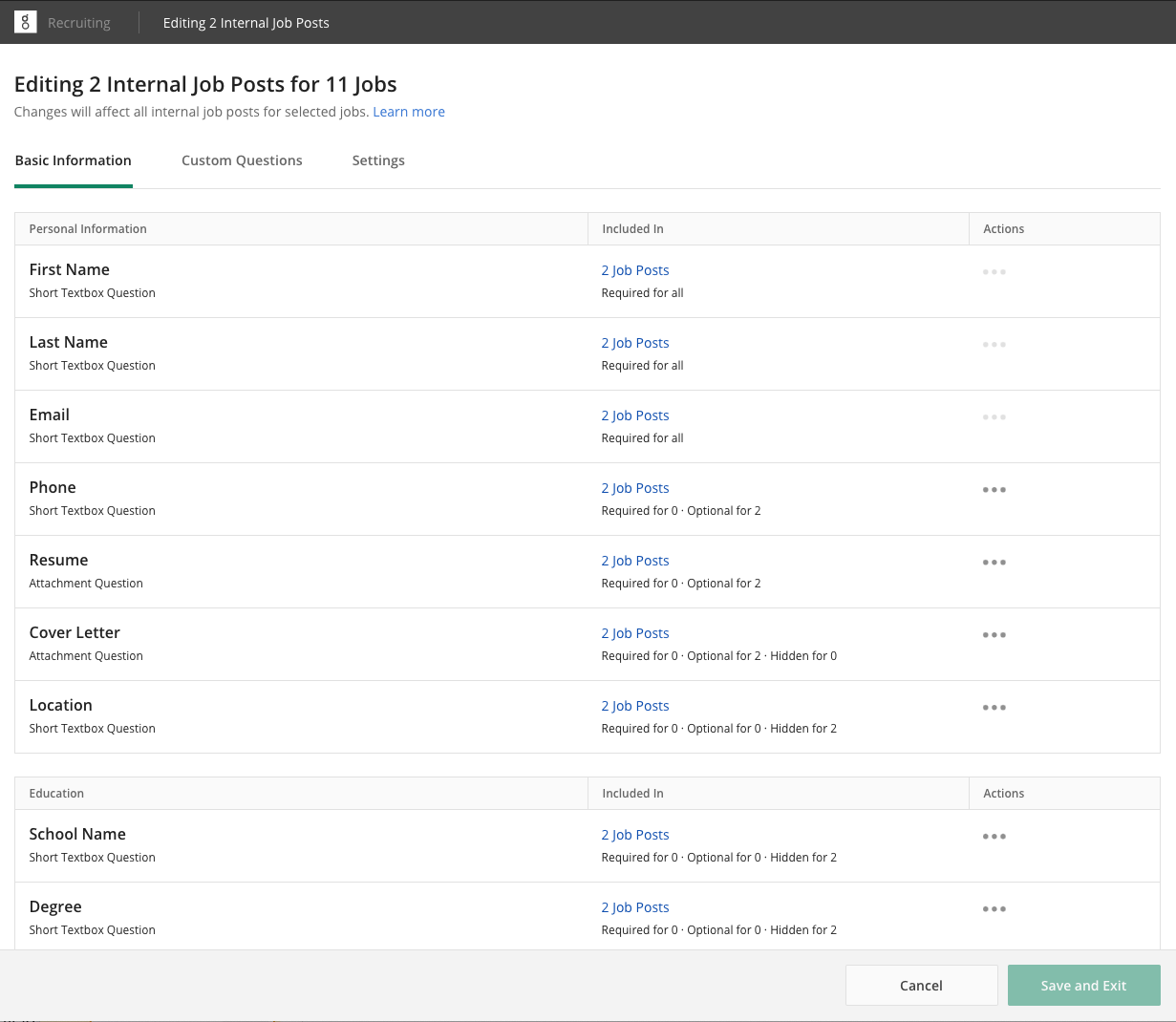Open the Degree row's actions ellipsis
Viewport: 1176px width, 1022px height.
[994, 909]
